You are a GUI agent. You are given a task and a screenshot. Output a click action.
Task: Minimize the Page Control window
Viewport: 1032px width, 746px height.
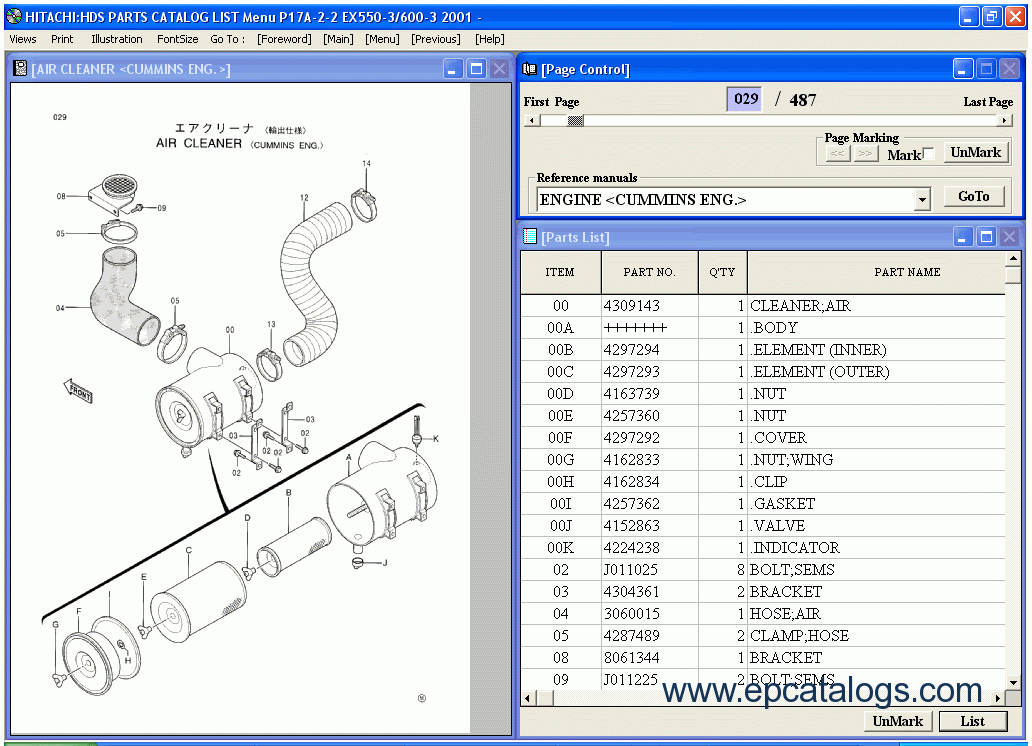(x=963, y=68)
